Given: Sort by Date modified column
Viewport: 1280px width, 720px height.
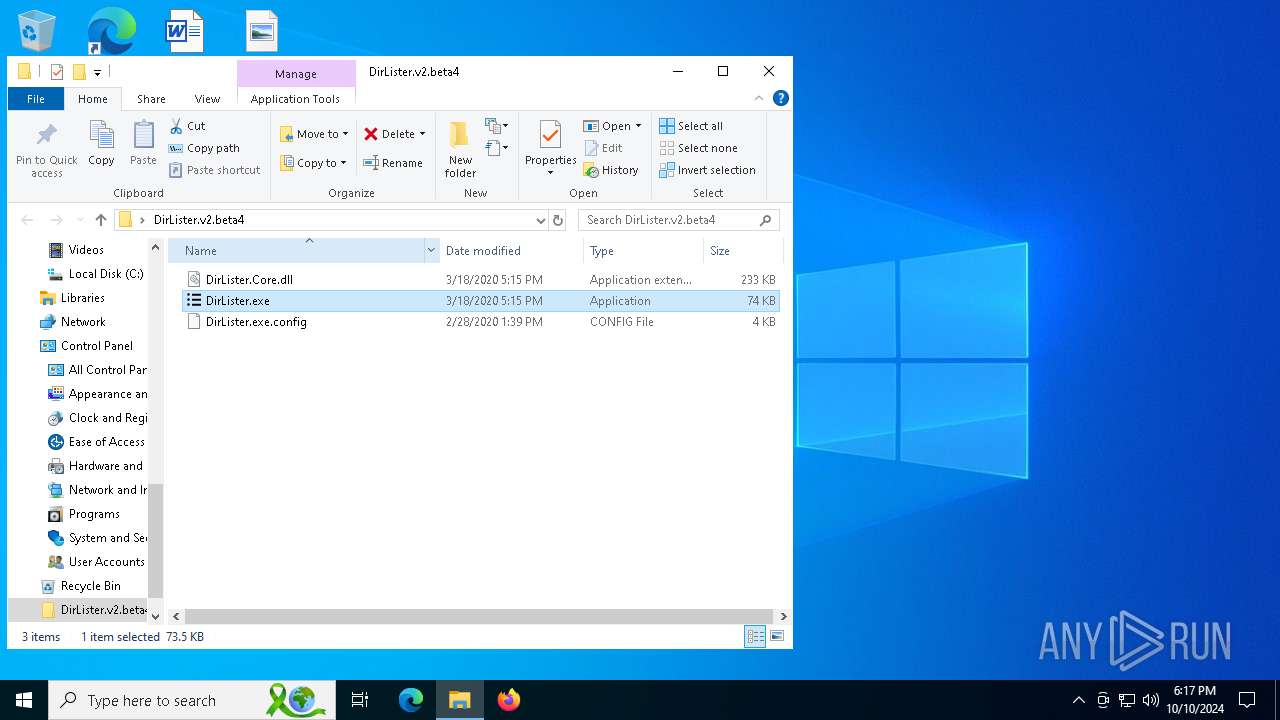Looking at the screenshot, I should click(511, 251).
